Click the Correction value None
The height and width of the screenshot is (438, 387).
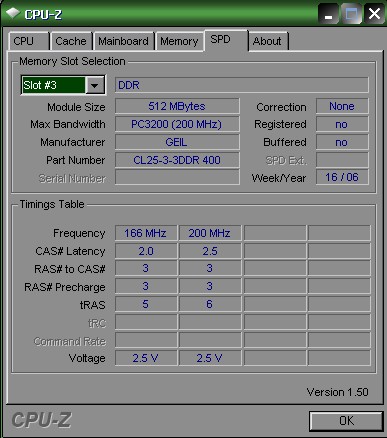coord(342,106)
